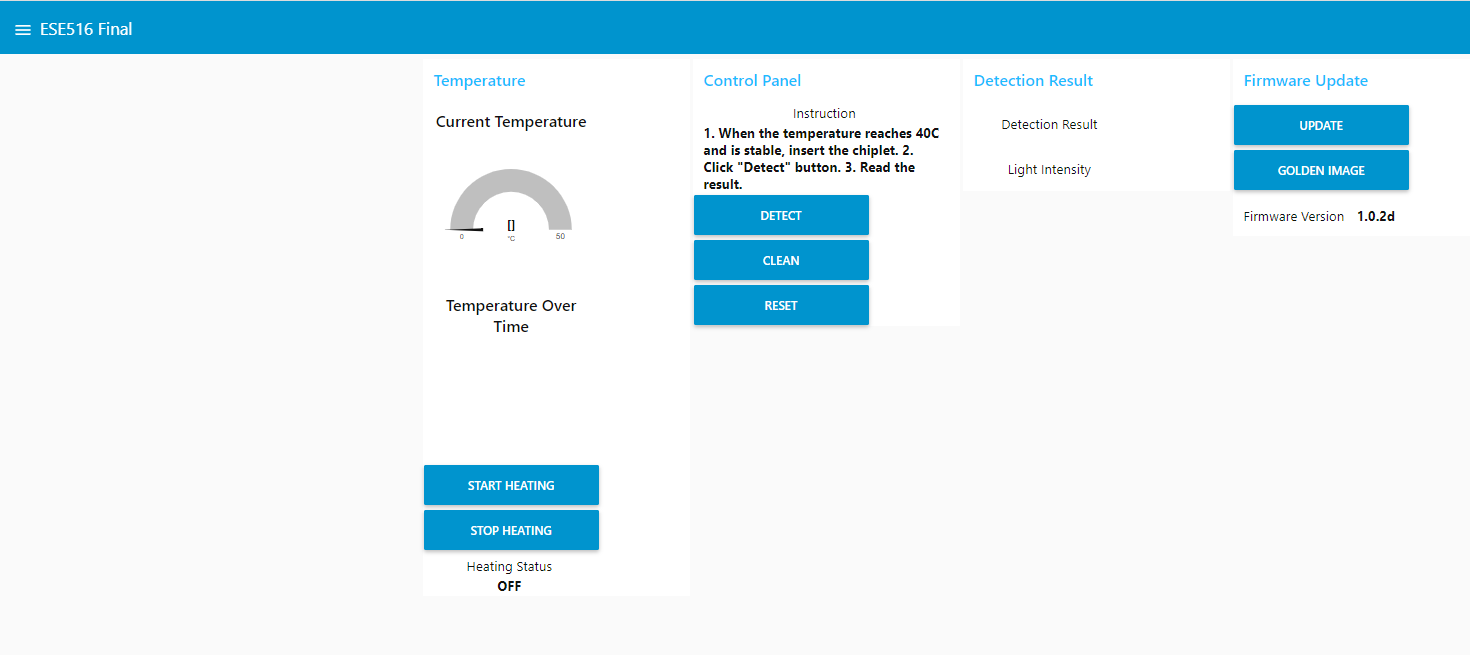Click the Temperature panel heading

coord(479,81)
